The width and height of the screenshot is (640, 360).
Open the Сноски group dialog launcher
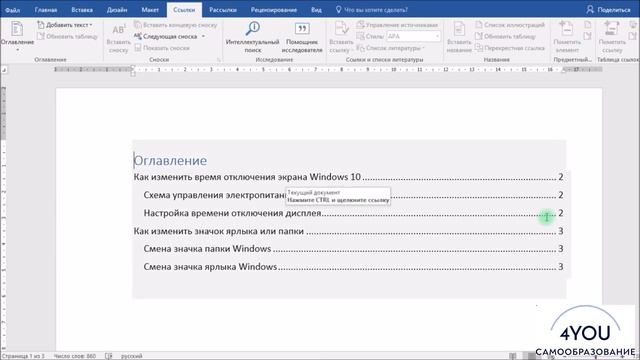click(219, 60)
